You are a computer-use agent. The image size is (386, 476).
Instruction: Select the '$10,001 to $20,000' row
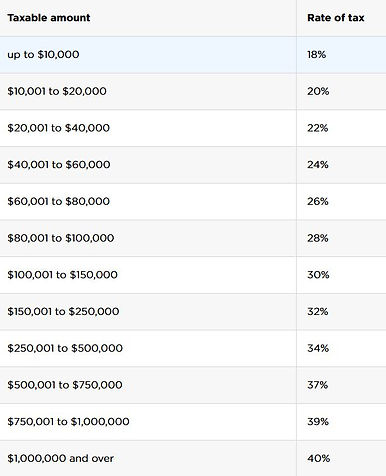pyautogui.click(x=193, y=92)
